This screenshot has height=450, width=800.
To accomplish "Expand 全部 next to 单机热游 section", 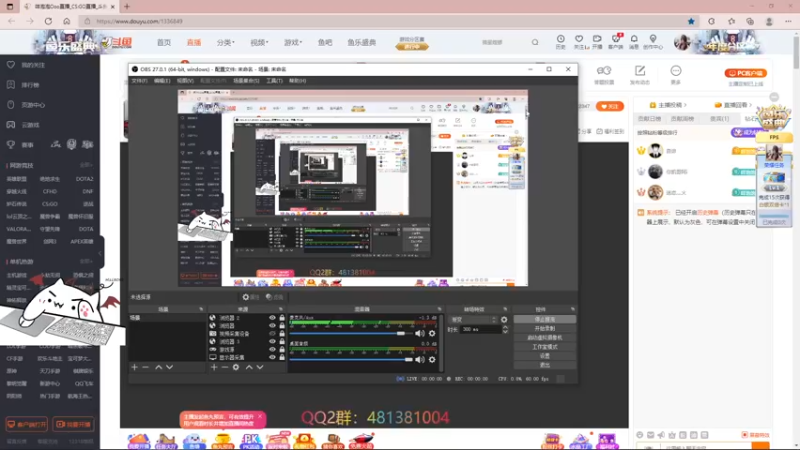I will pyautogui.click(x=86, y=261).
